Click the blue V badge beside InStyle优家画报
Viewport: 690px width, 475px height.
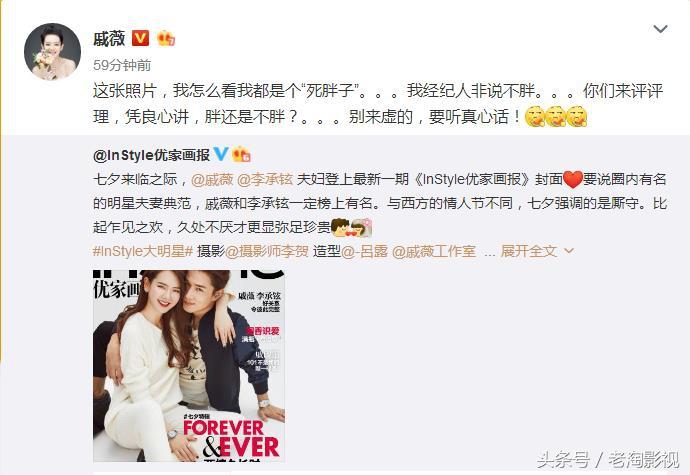220,154
